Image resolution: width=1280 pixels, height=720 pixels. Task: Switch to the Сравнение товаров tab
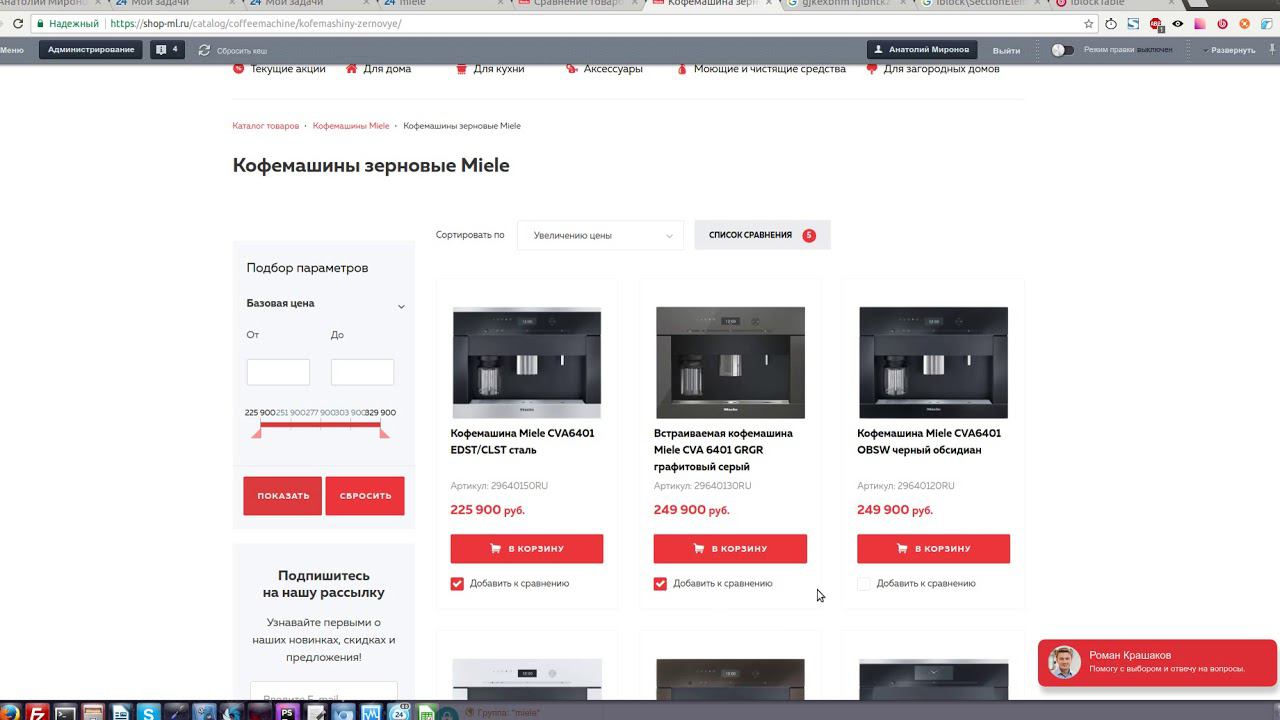coord(577,3)
